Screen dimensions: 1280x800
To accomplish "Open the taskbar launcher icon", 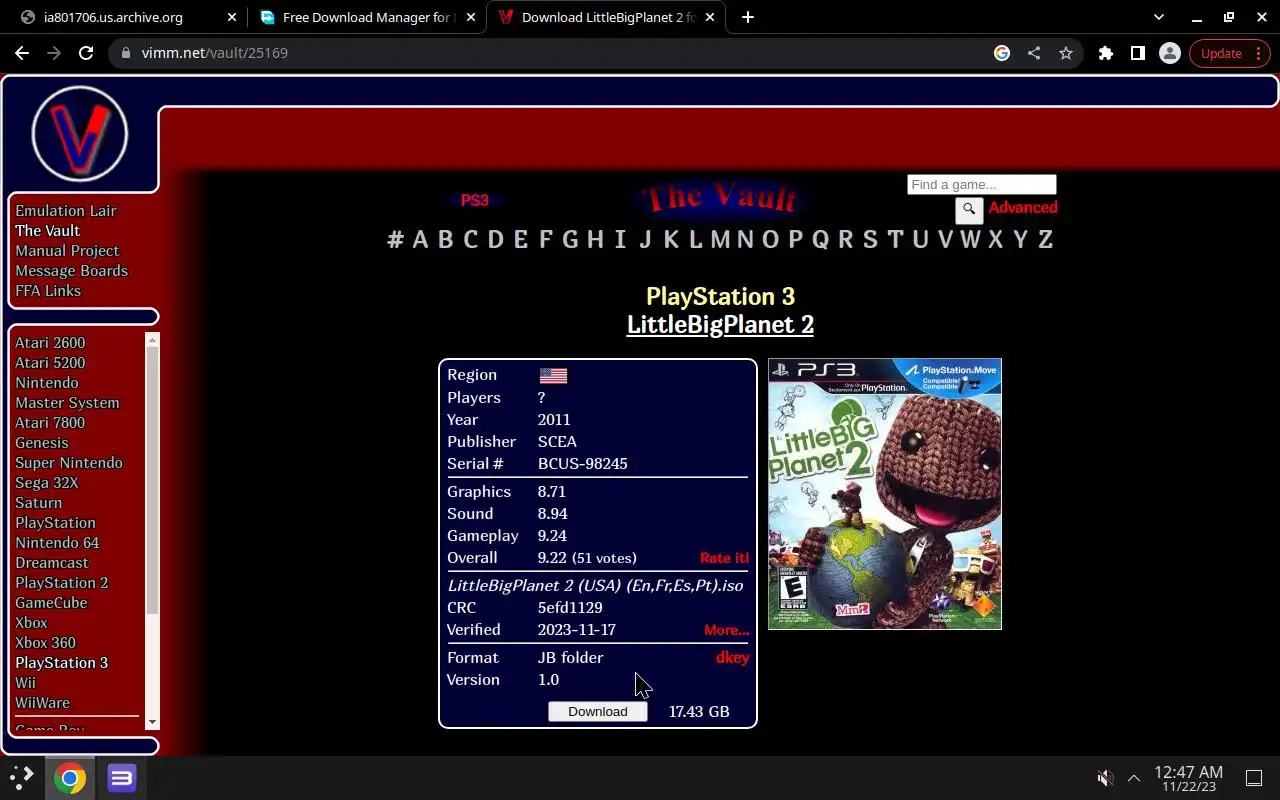I will (x=22, y=778).
